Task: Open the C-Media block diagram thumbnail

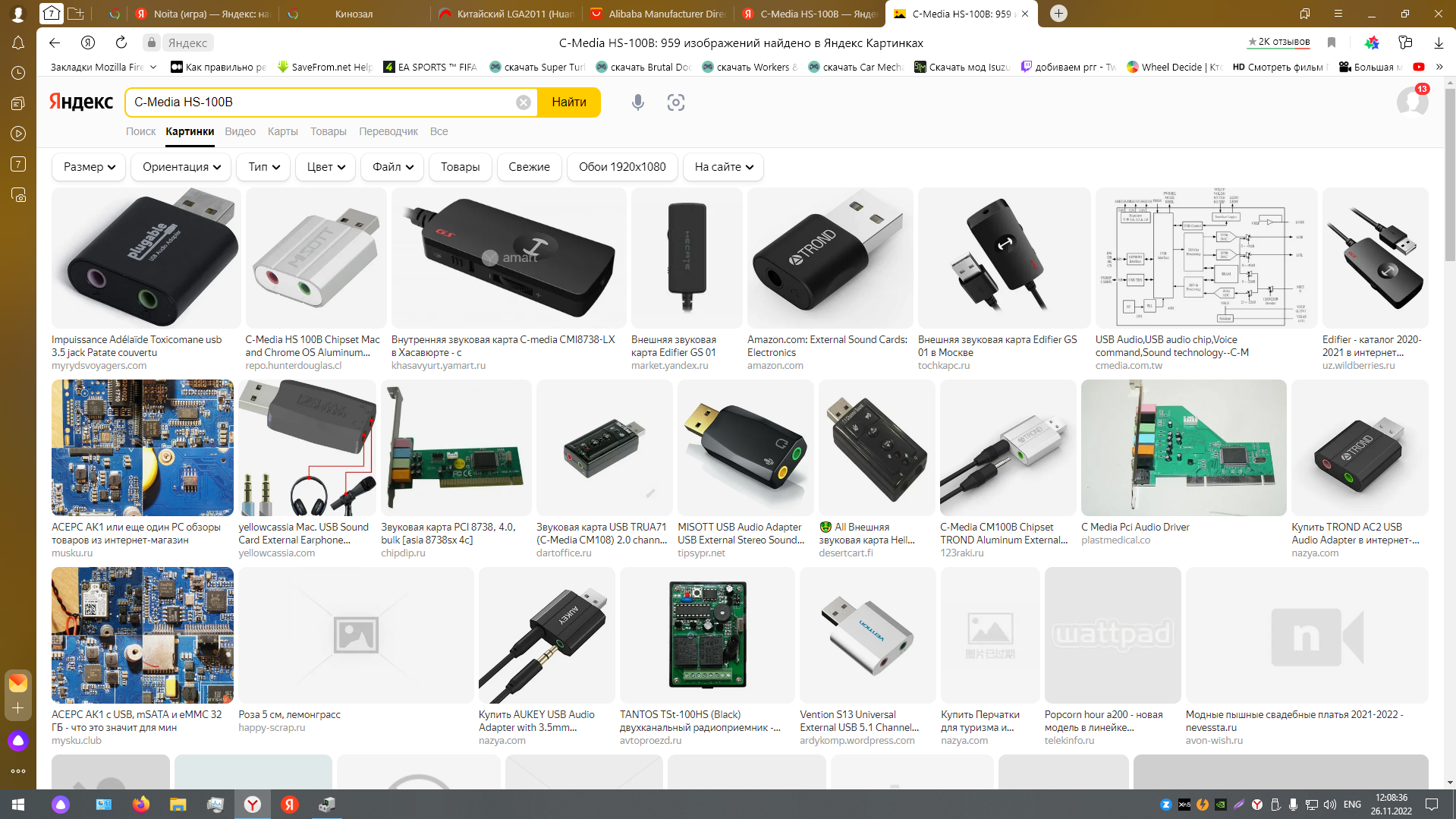Action: point(1206,258)
